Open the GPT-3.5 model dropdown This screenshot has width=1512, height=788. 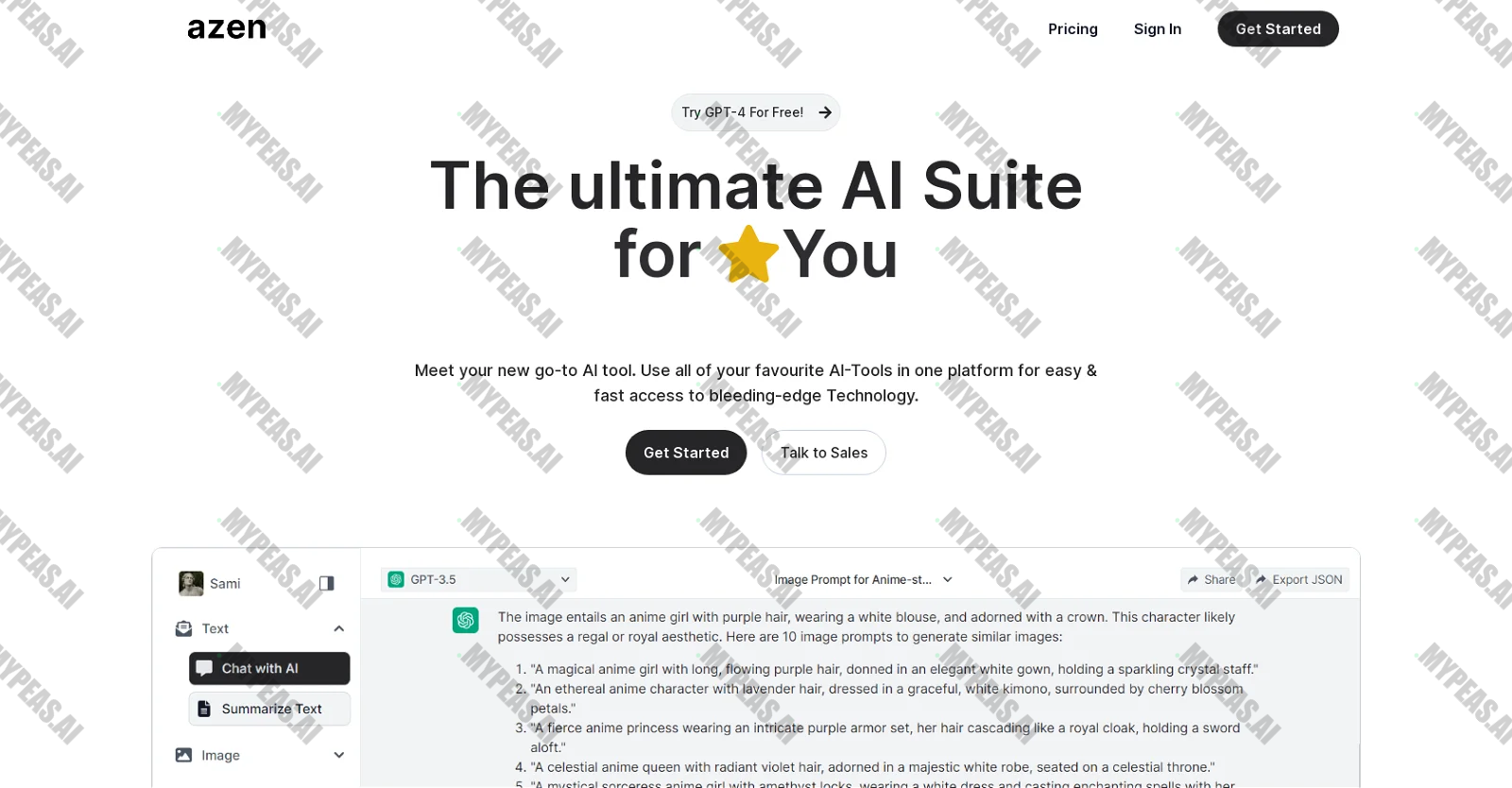(479, 579)
